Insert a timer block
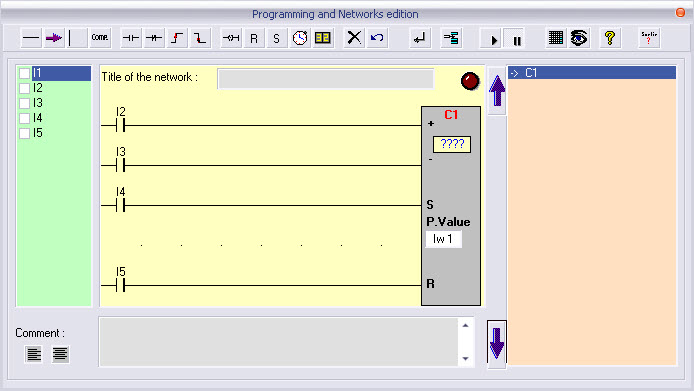Image resolution: width=694 pixels, height=391 pixels. click(300, 38)
